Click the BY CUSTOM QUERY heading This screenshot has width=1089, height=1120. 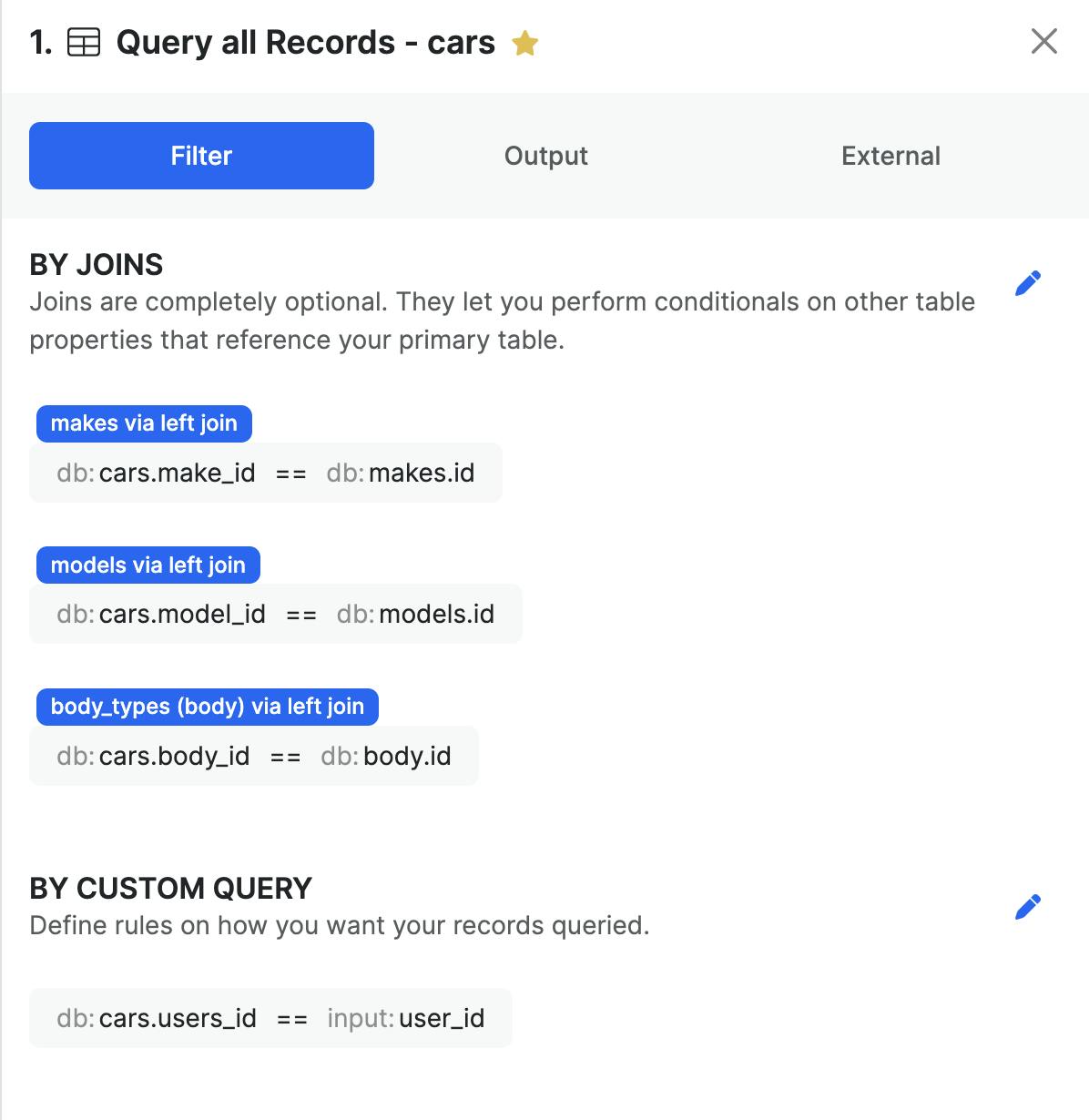tap(171, 888)
